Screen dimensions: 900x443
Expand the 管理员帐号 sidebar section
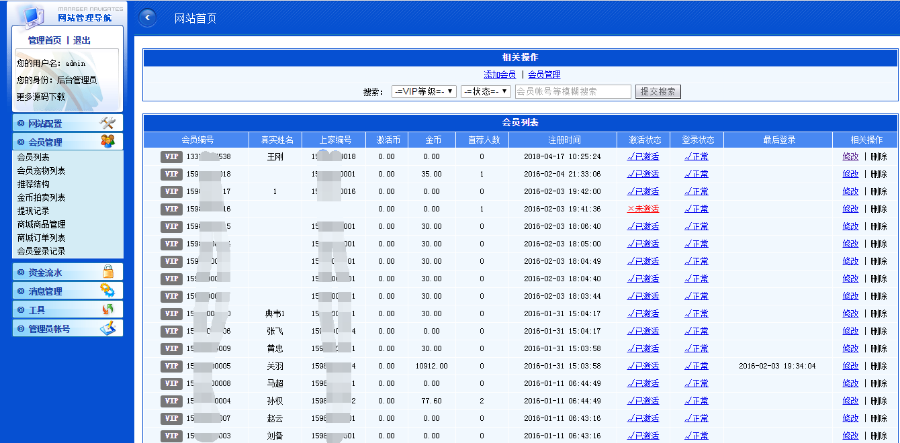(x=68, y=329)
